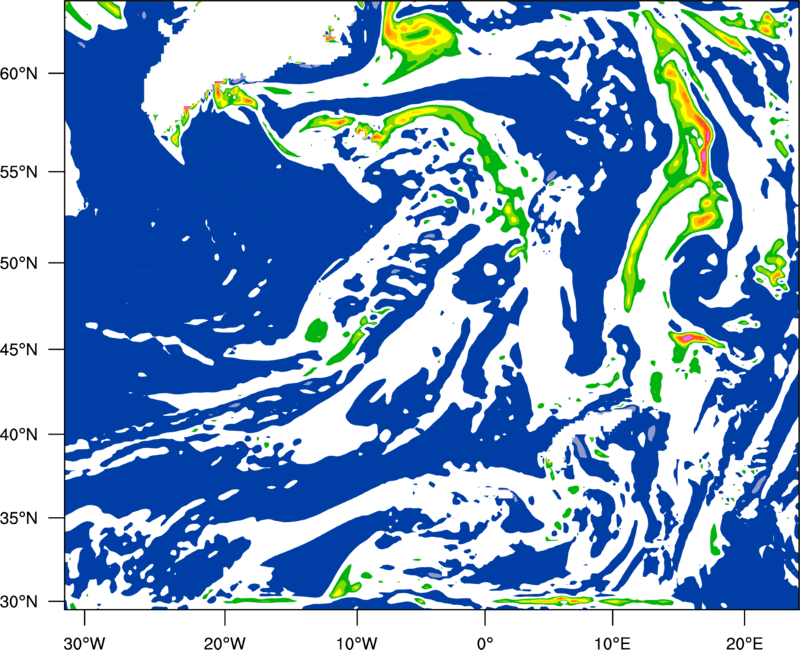Click the 55°N latitude label
This screenshot has height=650, width=800.
19,172
